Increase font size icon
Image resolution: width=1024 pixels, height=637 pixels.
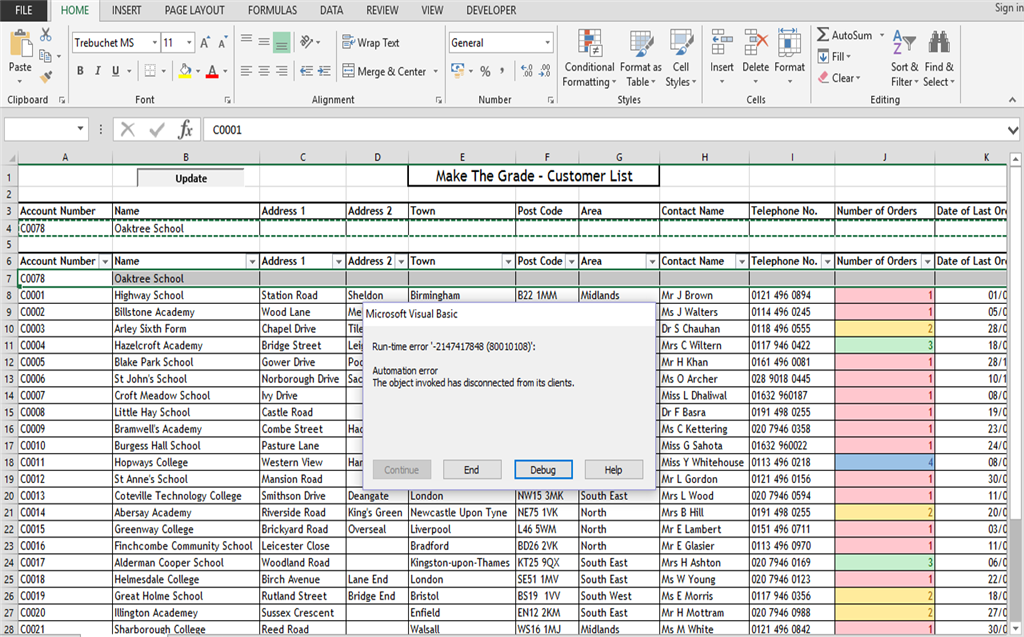205,43
